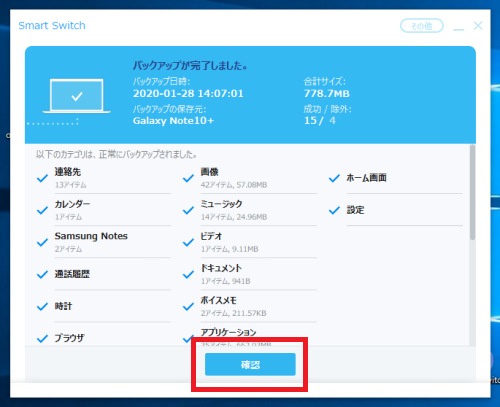500x407 pixels.
Task: Open the その他 menu button
Action: (422, 26)
